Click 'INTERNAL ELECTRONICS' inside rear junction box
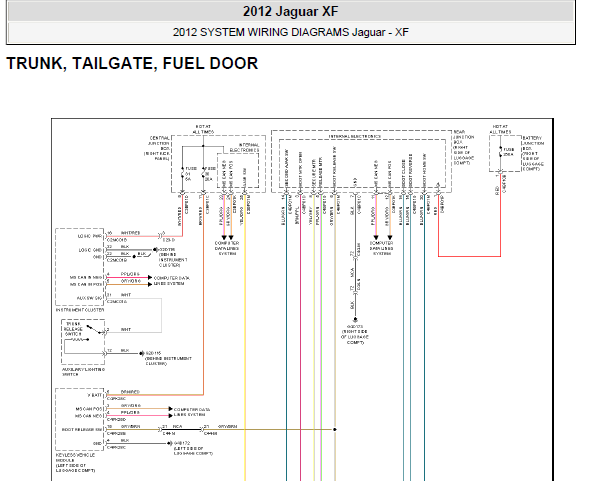602x481 pixels. [x=354, y=137]
